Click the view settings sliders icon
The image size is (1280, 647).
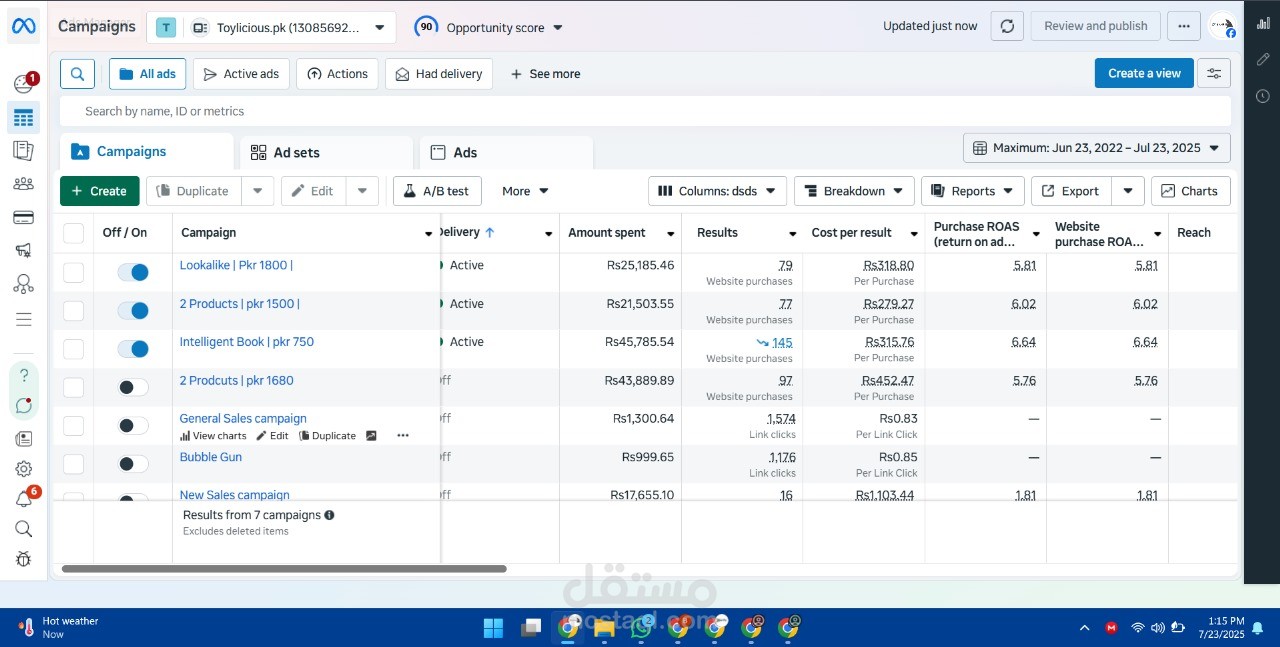click(1214, 73)
